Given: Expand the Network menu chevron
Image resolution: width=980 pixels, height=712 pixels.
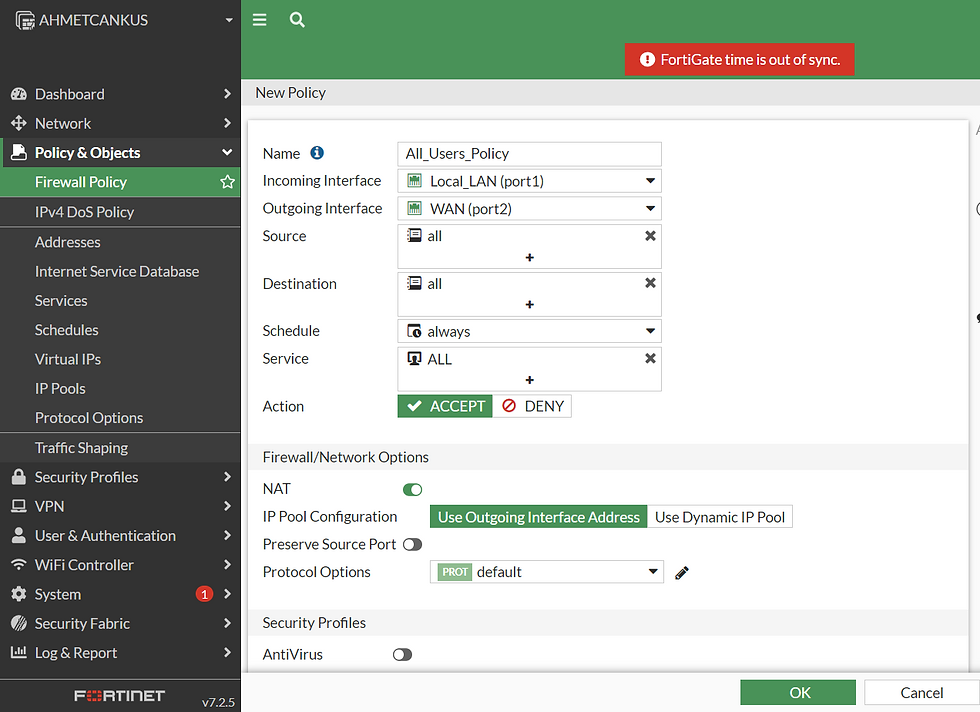Looking at the screenshot, I should [228, 123].
